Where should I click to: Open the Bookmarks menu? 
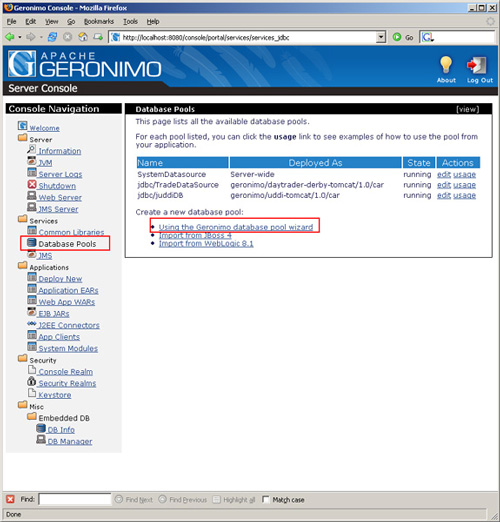click(99, 22)
